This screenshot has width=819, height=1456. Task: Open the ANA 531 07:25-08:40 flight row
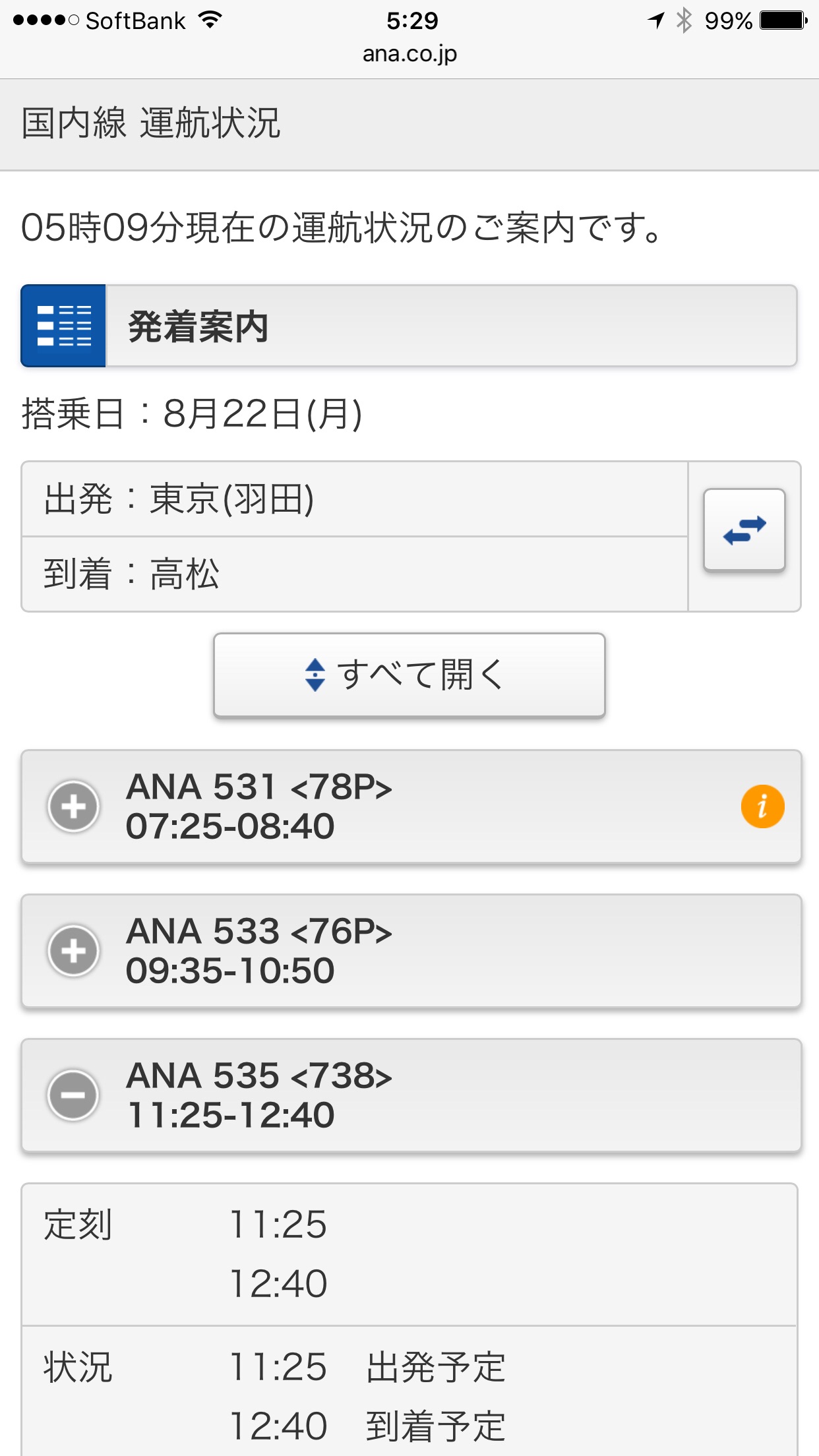click(409, 806)
